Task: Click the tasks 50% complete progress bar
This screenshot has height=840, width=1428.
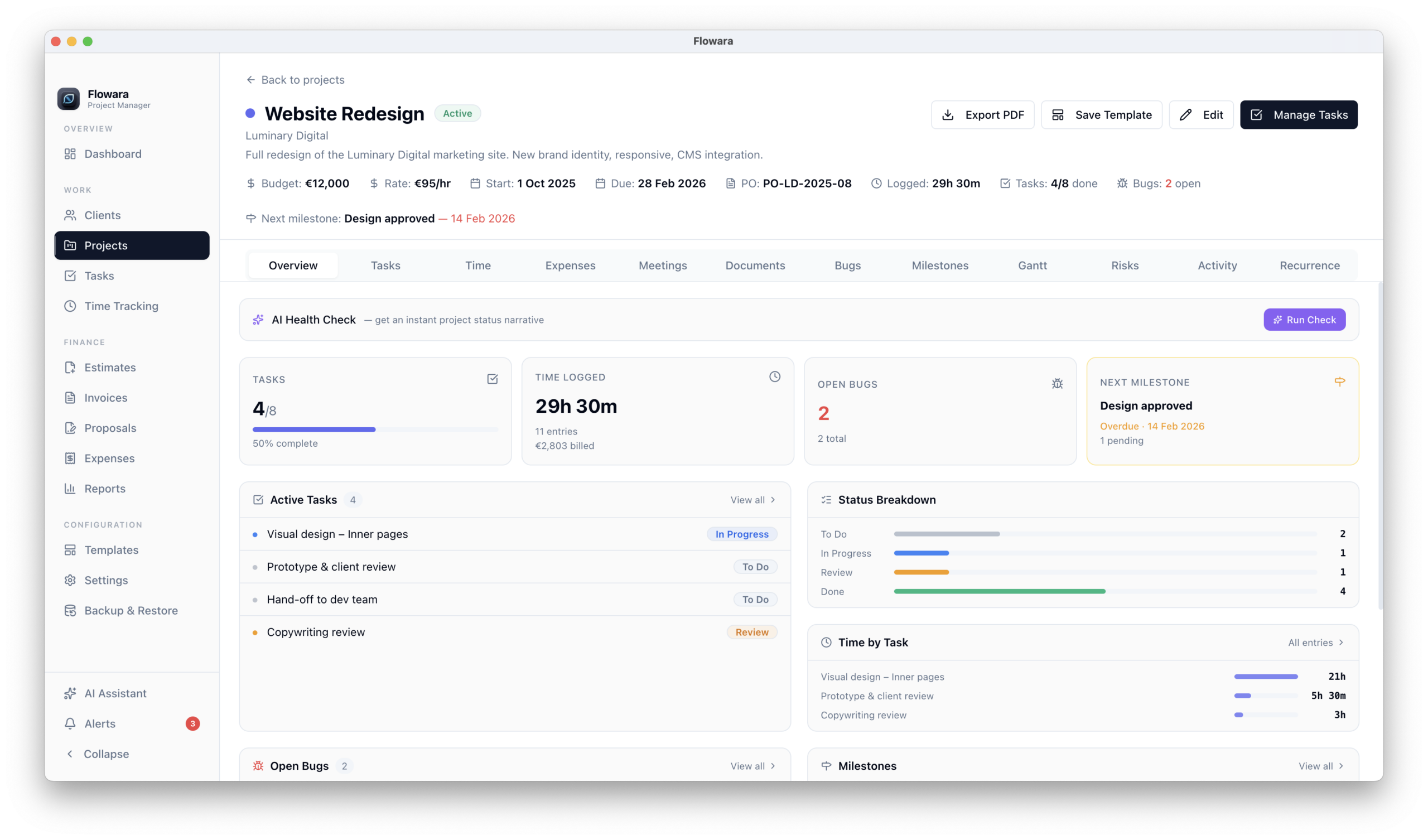Action: pyautogui.click(x=375, y=429)
